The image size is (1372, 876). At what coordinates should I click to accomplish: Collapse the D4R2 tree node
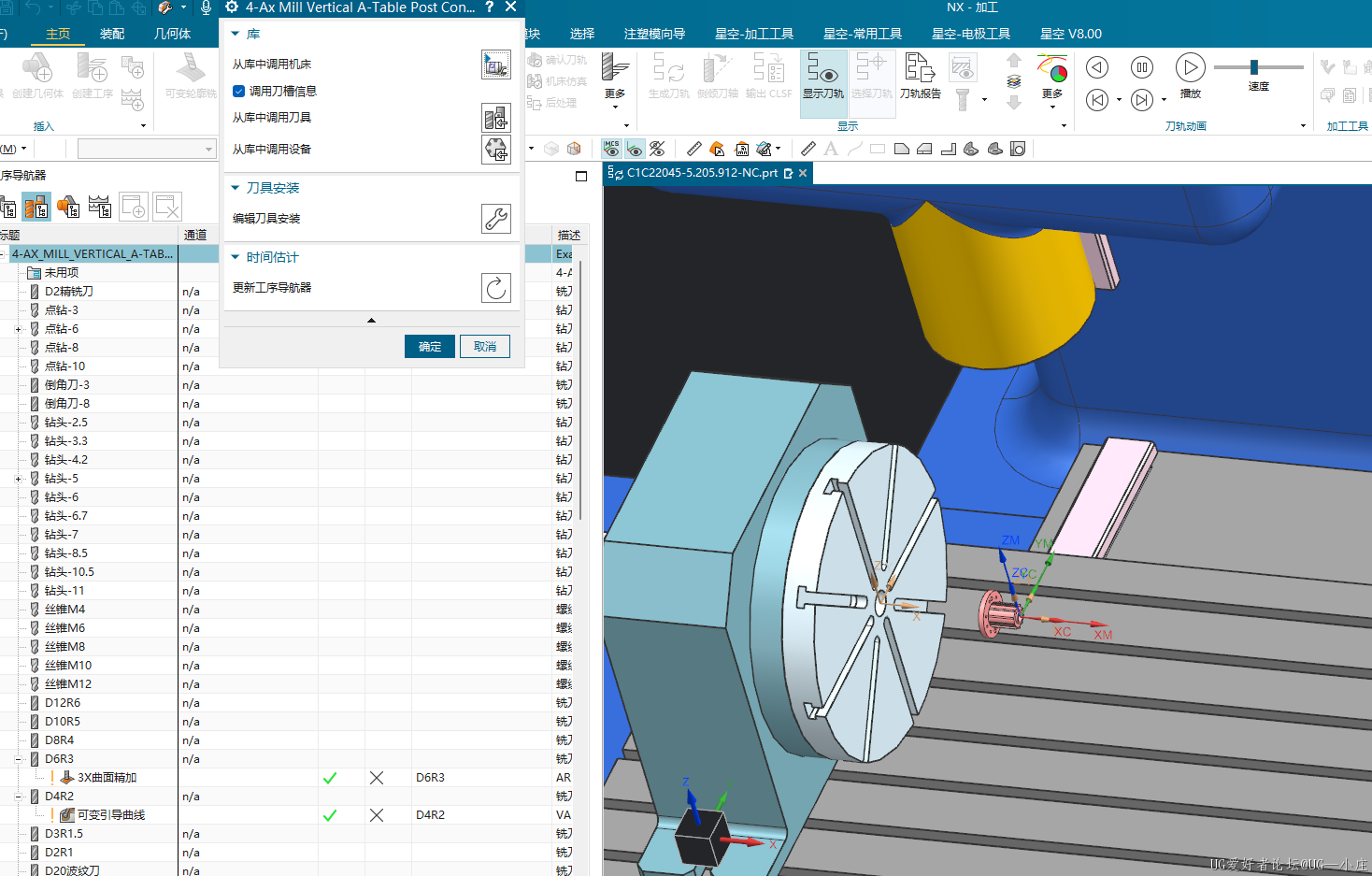pyautogui.click(x=18, y=797)
